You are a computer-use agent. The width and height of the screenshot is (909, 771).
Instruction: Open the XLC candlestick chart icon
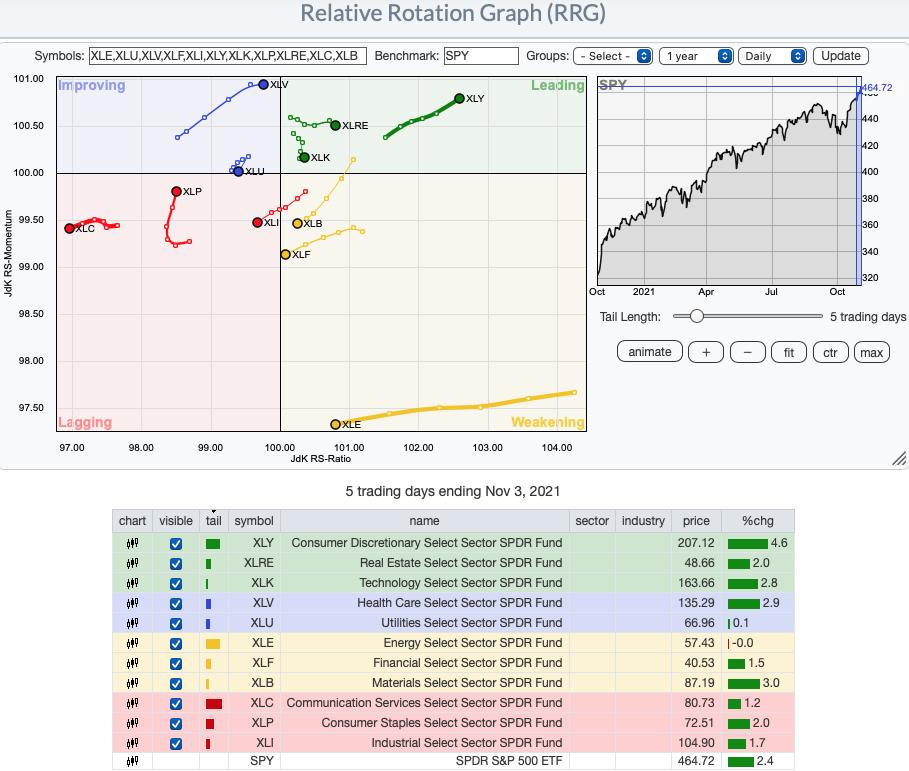(132, 703)
